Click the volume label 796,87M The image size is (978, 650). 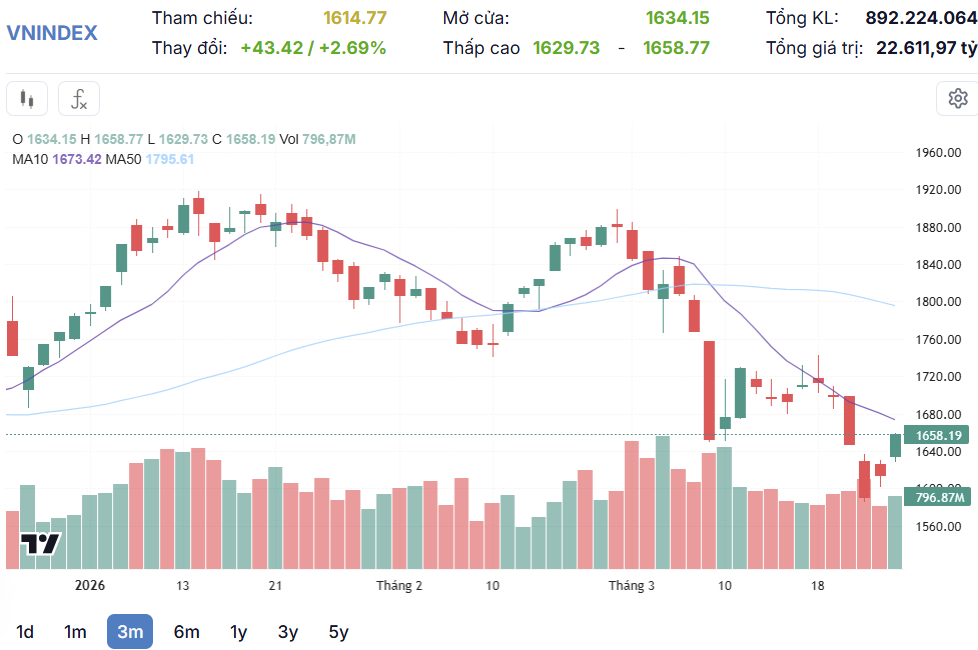[941, 496]
